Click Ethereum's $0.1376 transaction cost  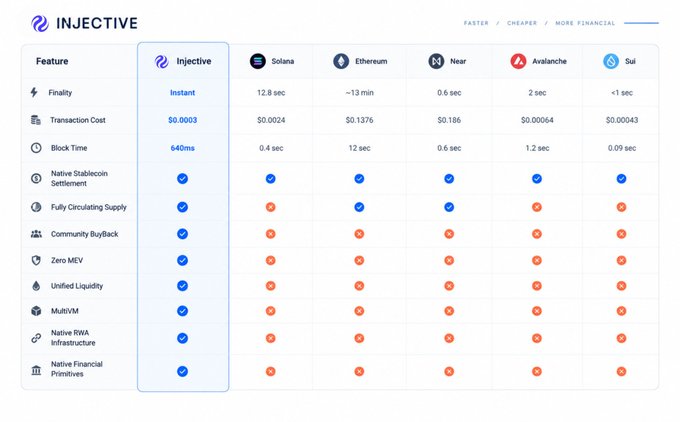(360, 120)
